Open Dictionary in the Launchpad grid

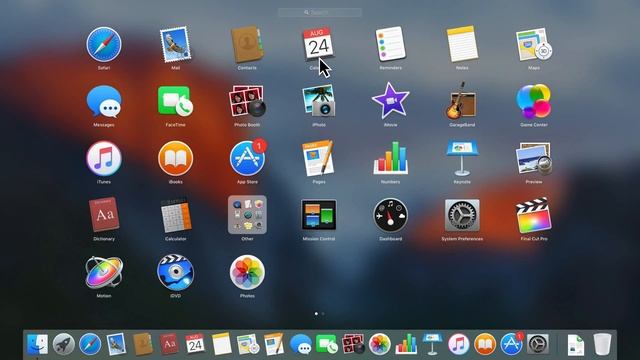point(104,215)
